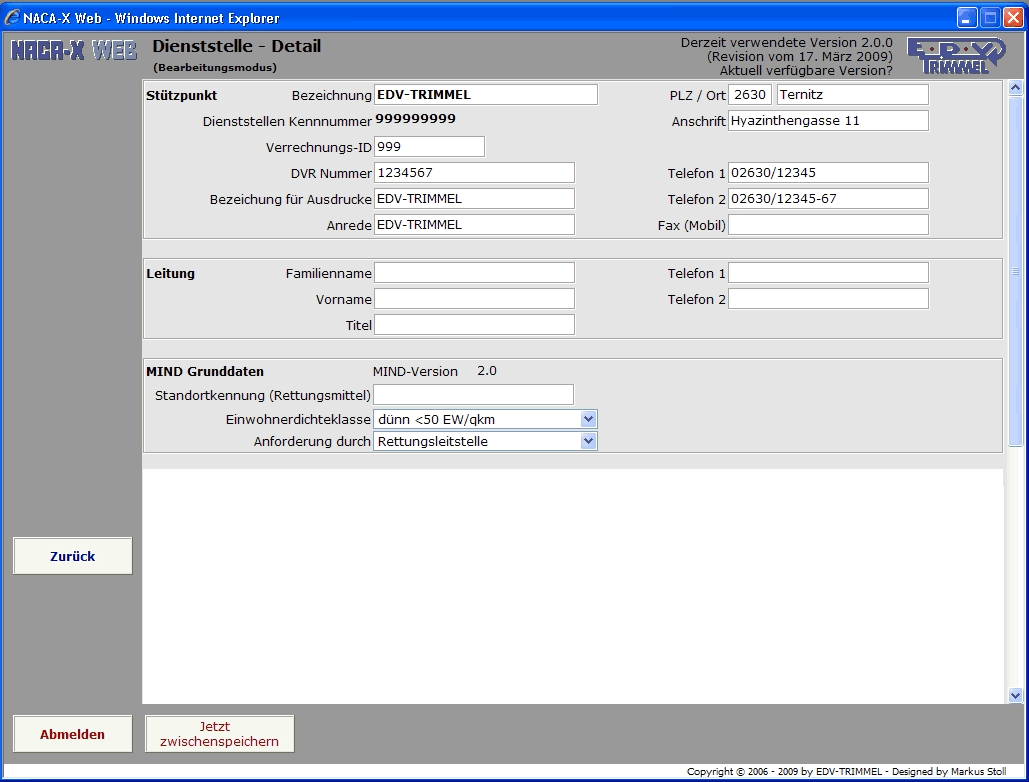Click the Anrede input field
Screen dimensions: 1029x782
coord(474,224)
